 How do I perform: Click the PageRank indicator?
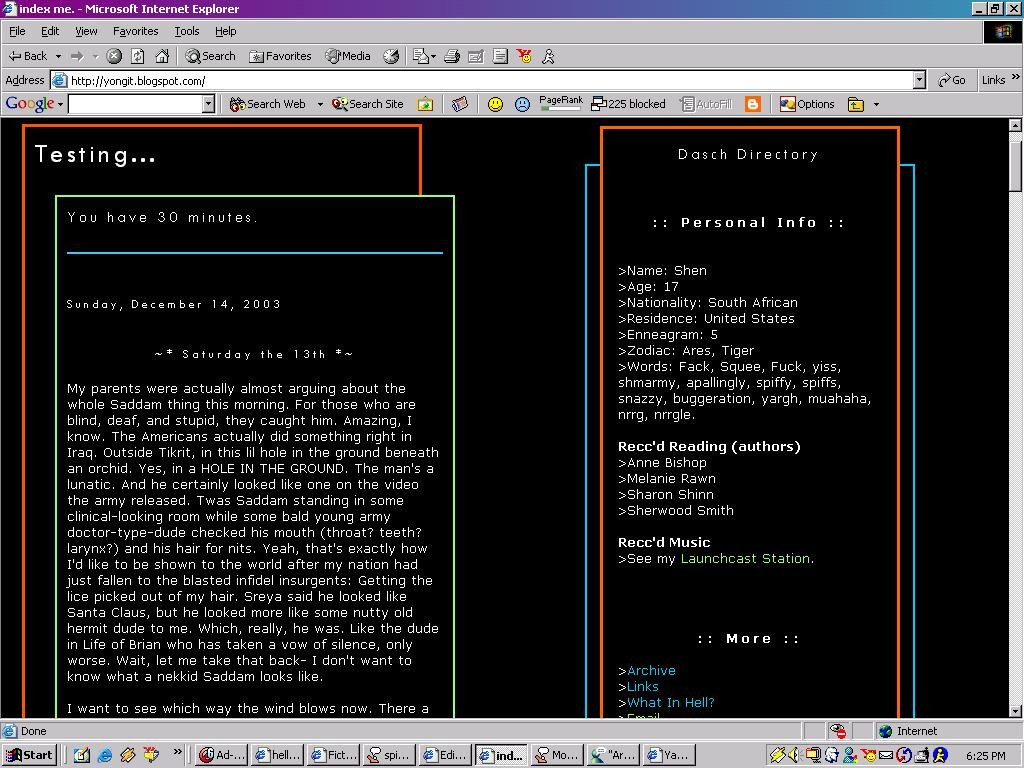click(560, 103)
